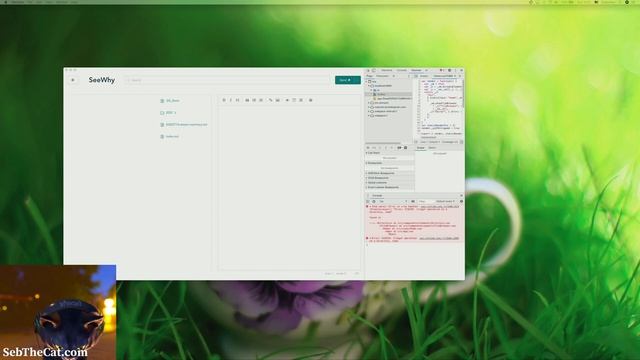Screen dimensions: 640x360
Task: Toggle side-by-side view in editor toolbar
Action: point(294,100)
